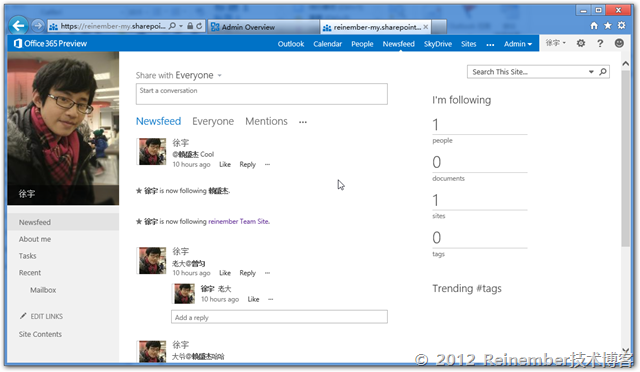Click the page vertical scrollbar thumb
Image resolution: width=640 pixels, height=372 pixels.
625,158
